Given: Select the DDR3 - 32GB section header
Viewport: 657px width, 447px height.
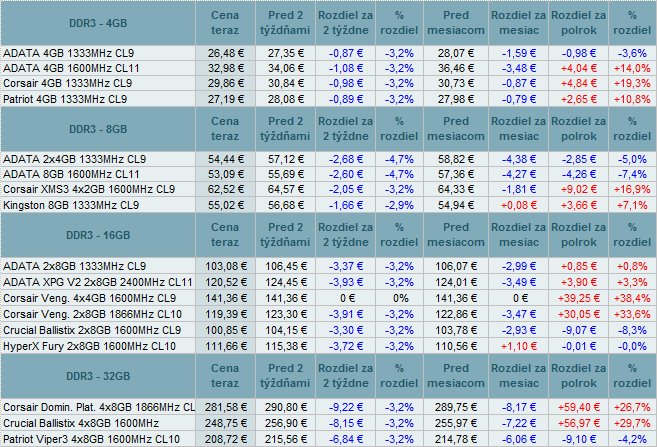Looking at the screenshot, I should pyautogui.click(x=98, y=376).
